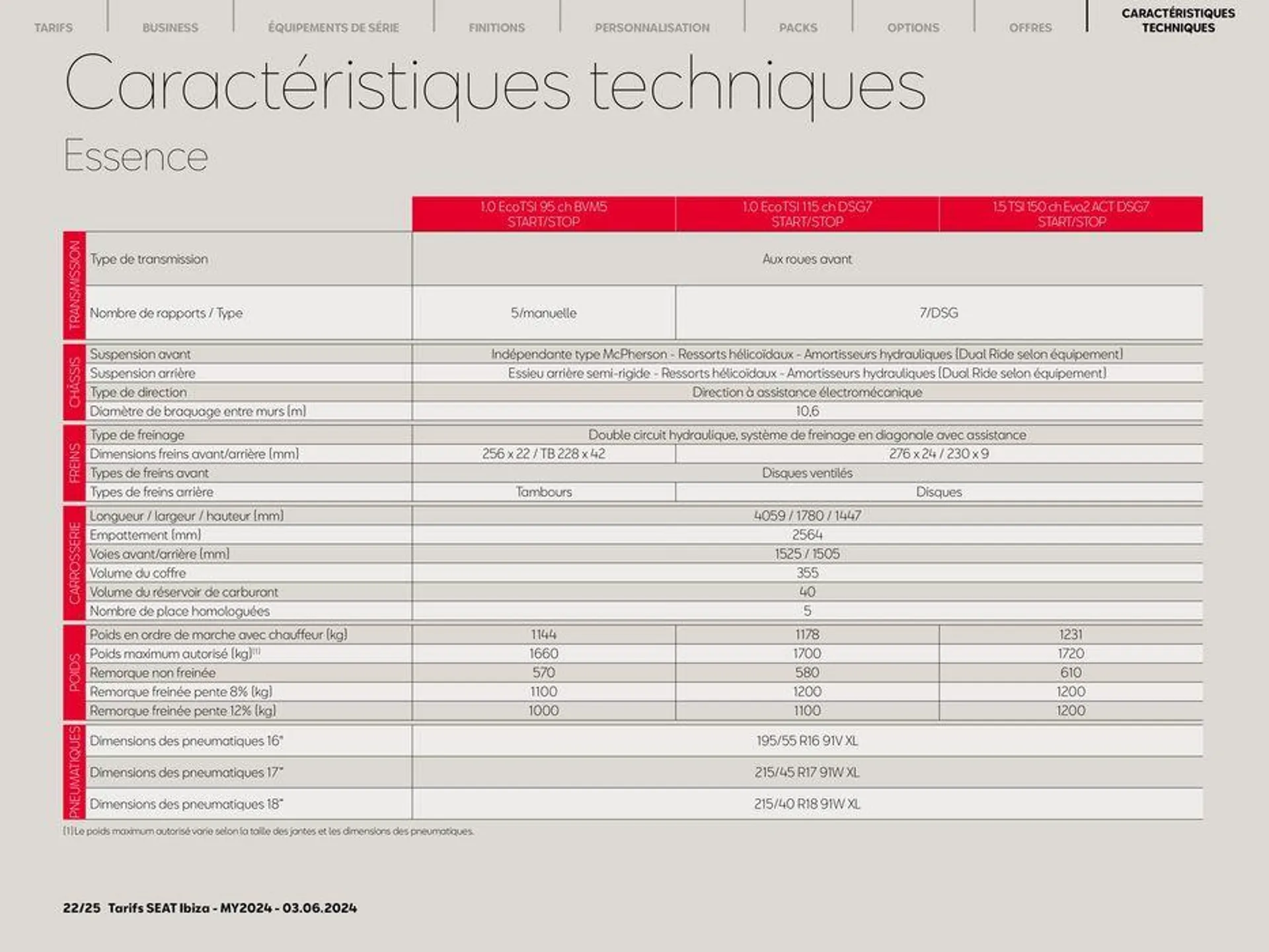Image resolution: width=1269 pixels, height=952 pixels.
Task: Click the 'Disques' rear brakes cell
Action: pyautogui.click(x=939, y=492)
